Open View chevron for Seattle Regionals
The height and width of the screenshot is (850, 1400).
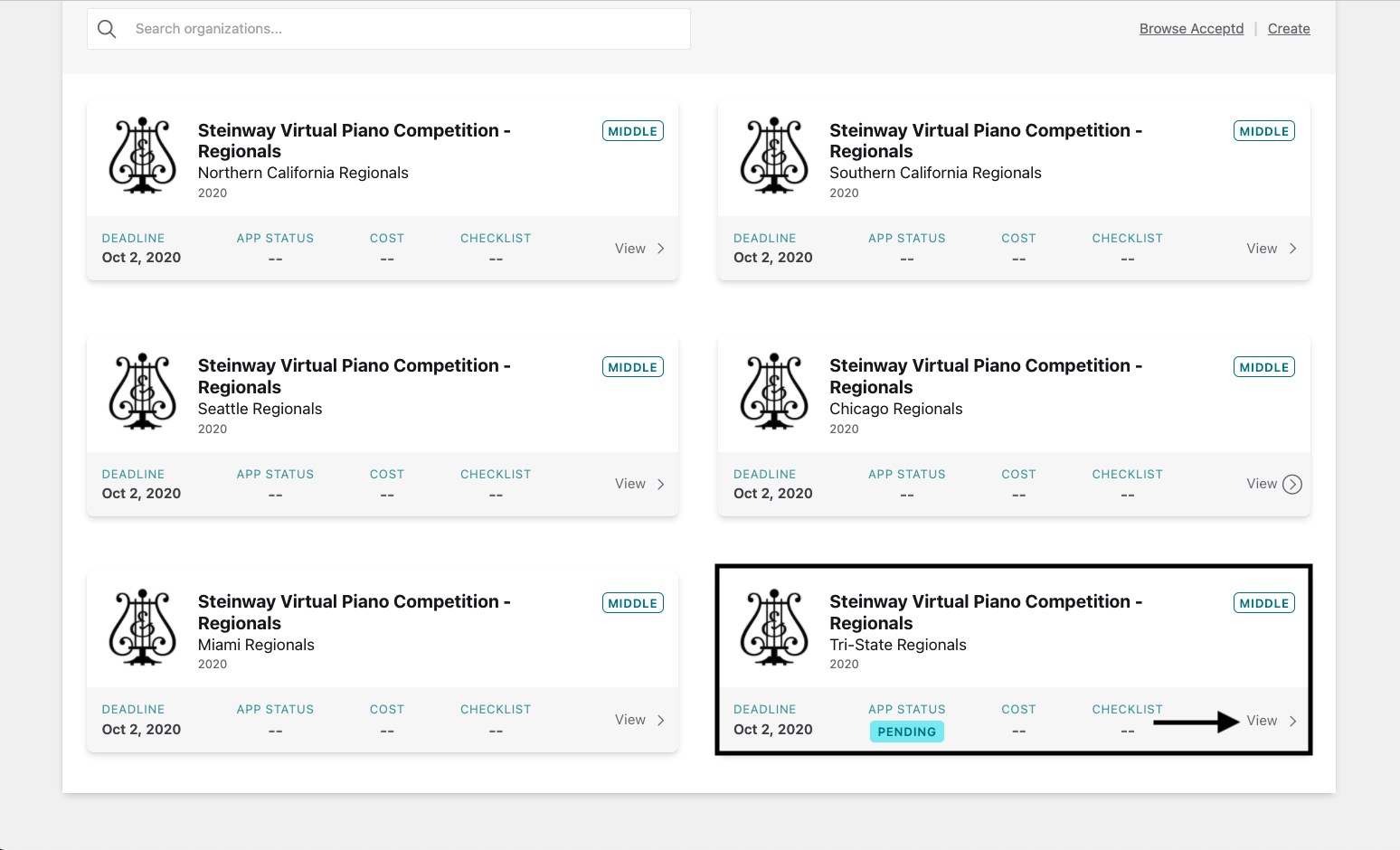point(661,485)
